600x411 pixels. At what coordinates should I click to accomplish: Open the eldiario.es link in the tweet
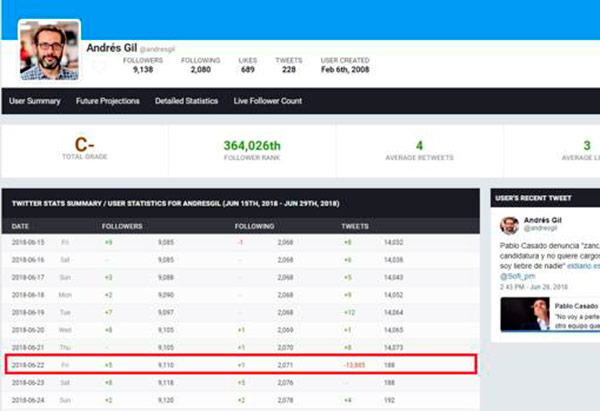coord(583,266)
